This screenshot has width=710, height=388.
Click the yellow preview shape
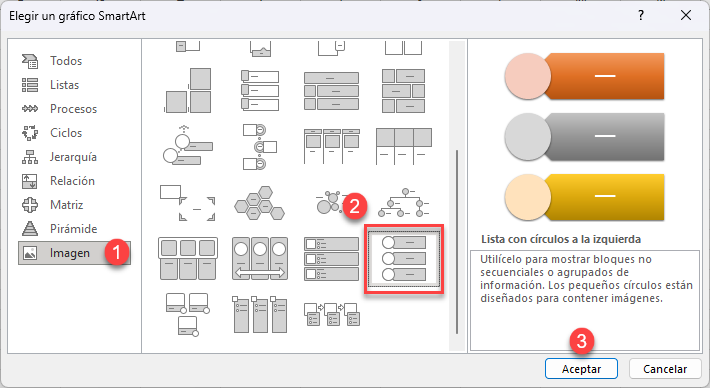coord(585,197)
